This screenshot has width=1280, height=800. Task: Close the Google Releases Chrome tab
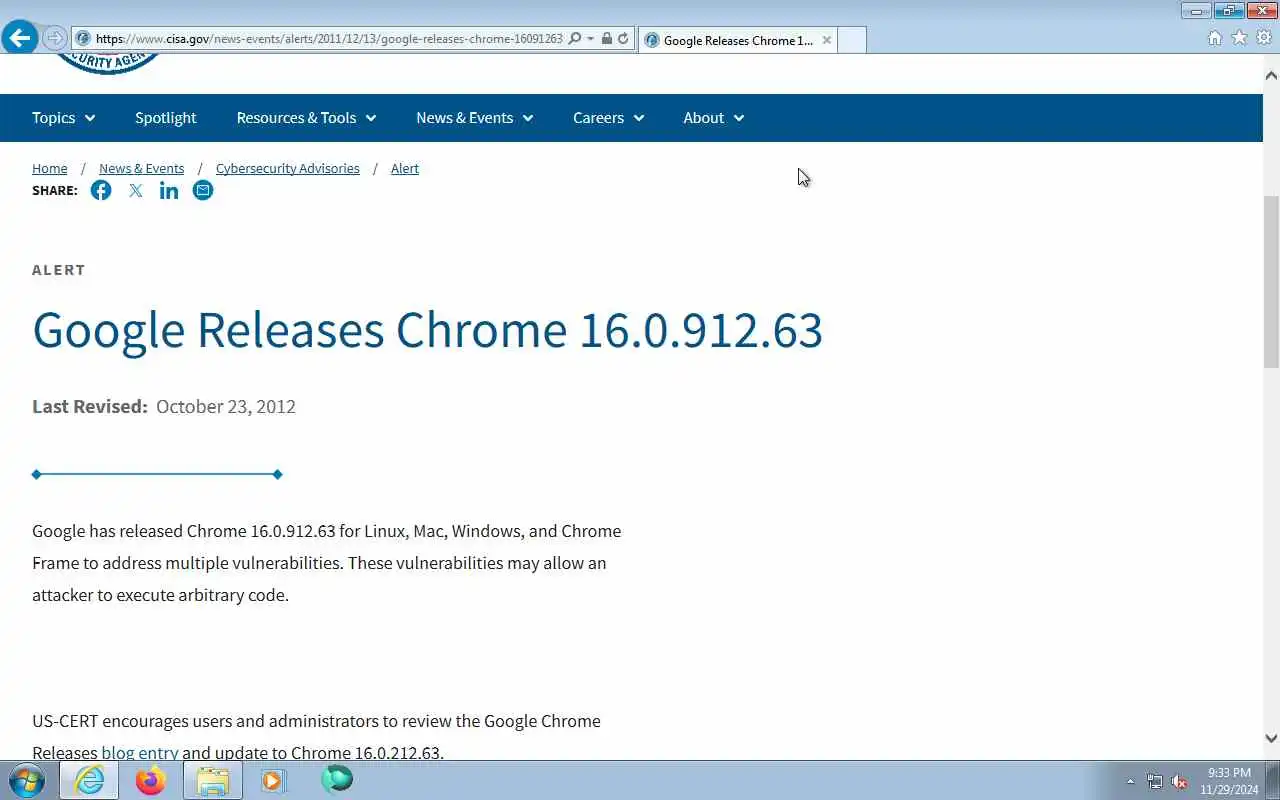pyautogui.click(x=827, y=40)
